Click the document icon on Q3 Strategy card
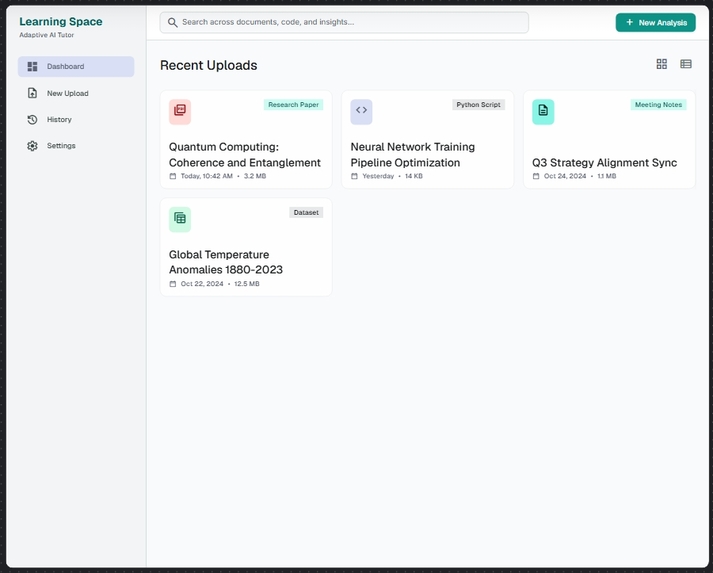 click(x=543, y=112)
